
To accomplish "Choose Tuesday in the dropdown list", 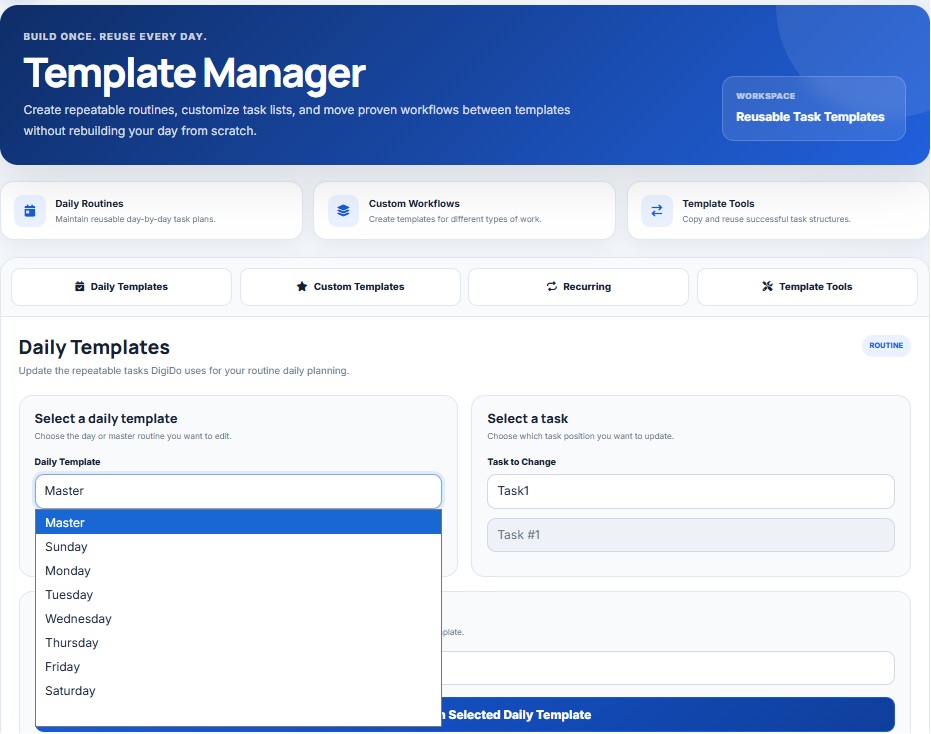I will pos(238,594).
